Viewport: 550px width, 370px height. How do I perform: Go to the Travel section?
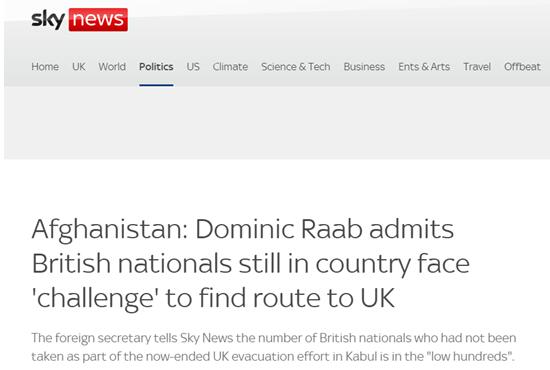coord(477,67)
